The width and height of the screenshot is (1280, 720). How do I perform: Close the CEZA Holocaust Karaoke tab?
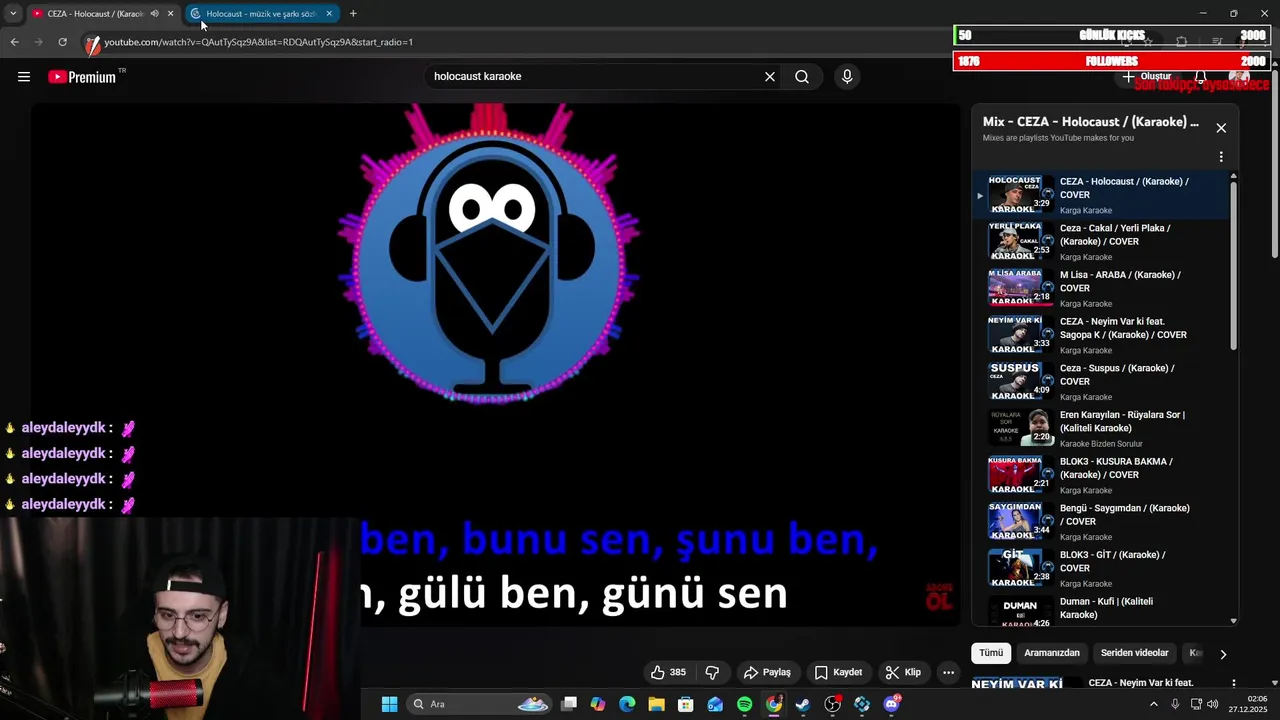point(170,14)
